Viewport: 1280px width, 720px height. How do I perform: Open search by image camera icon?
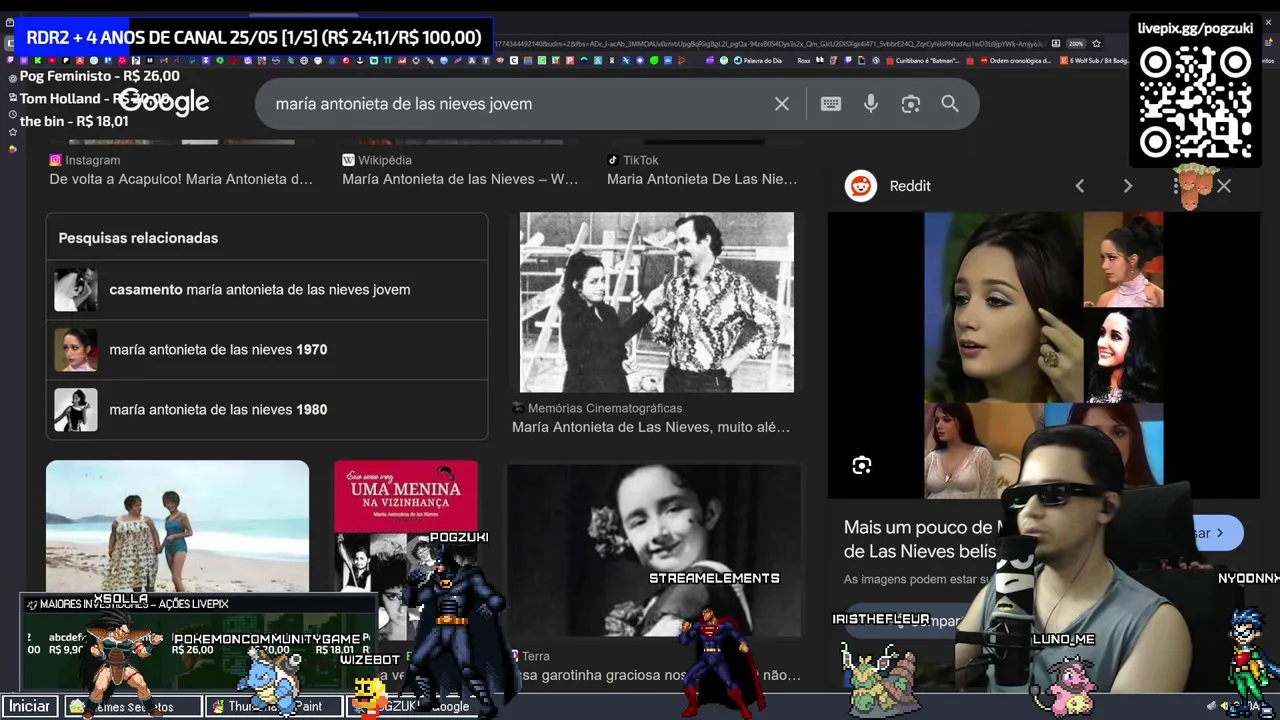point(910,104)
